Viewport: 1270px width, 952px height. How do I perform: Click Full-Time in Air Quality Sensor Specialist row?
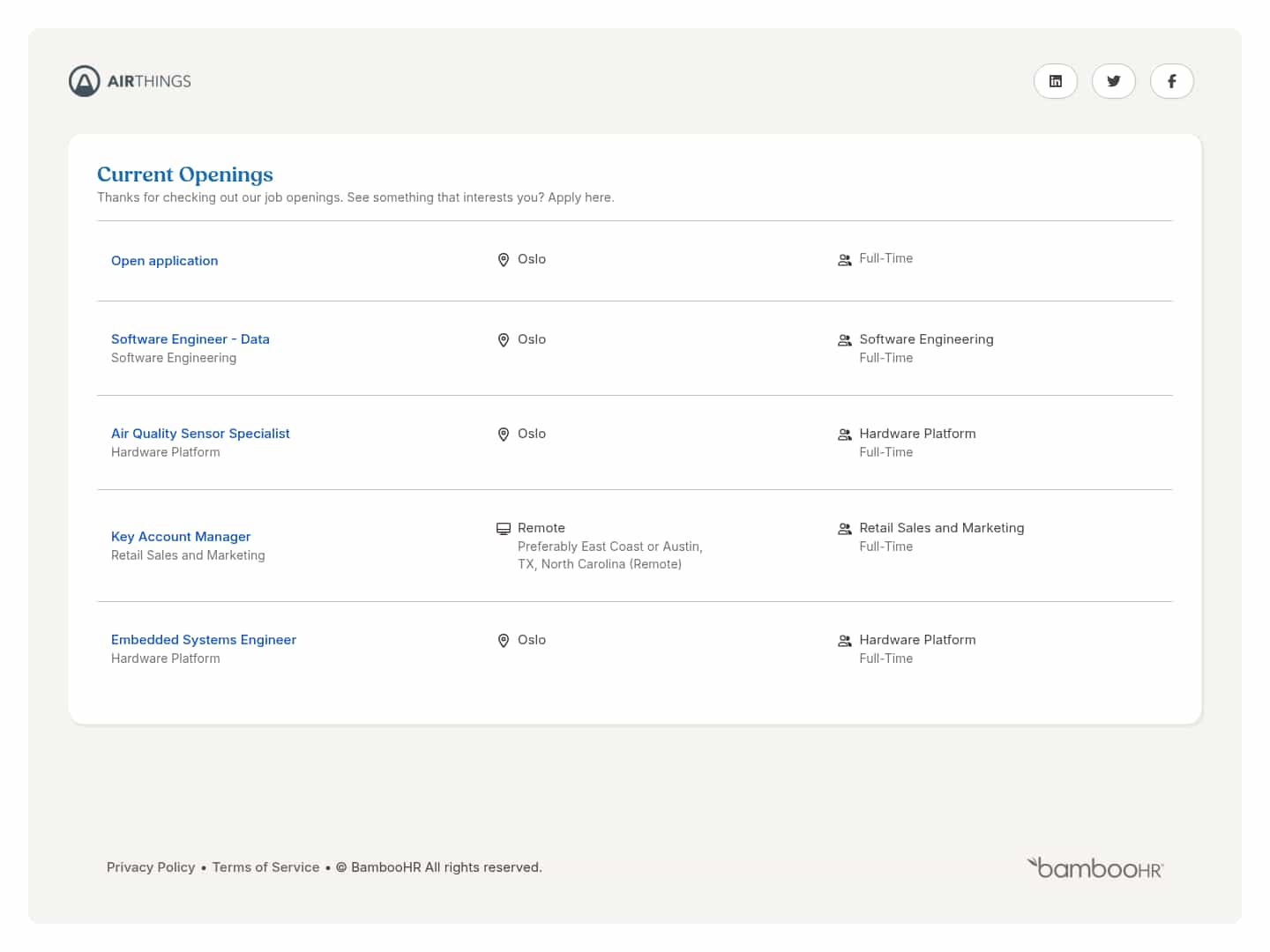pos(886,452)
